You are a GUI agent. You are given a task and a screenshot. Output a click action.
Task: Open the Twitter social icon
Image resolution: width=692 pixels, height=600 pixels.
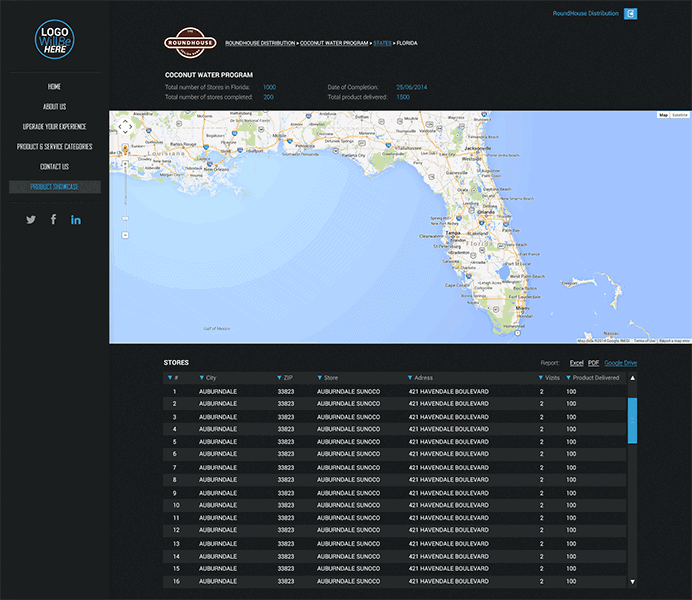click(31, 219)
